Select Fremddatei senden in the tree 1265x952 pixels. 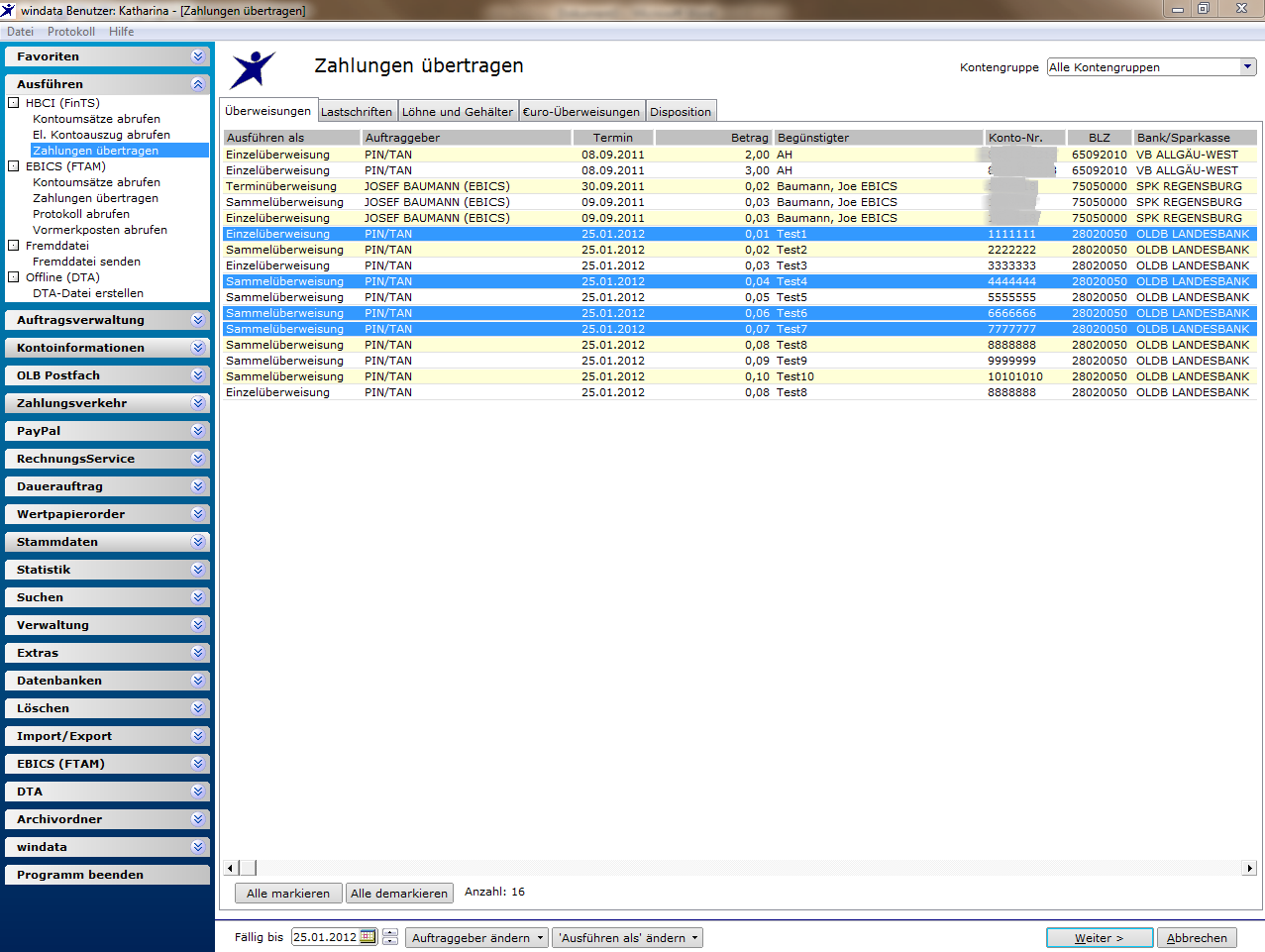pyautogui.click(x=86, y=262)
